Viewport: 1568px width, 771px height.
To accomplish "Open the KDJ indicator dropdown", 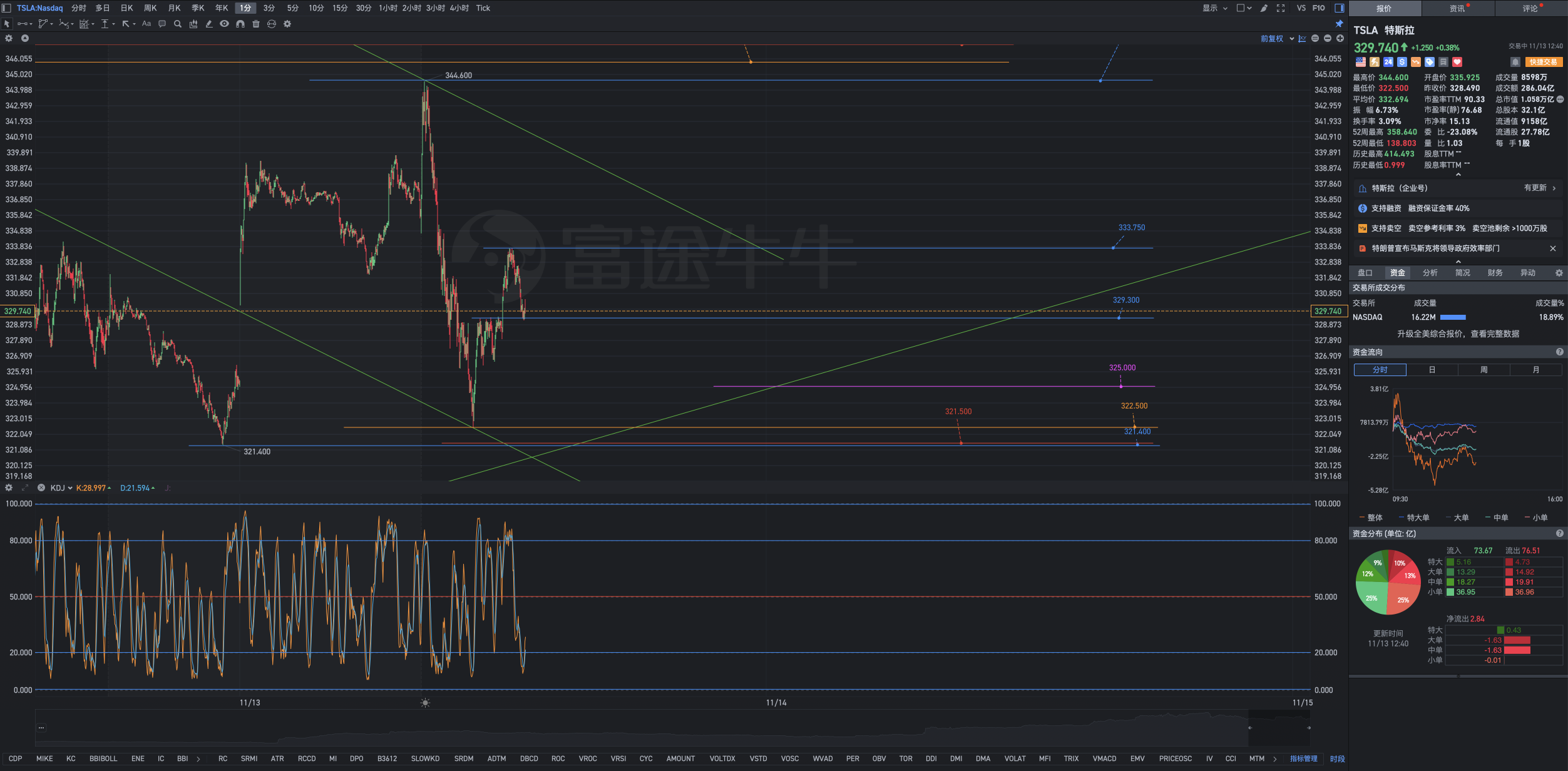I will pyautogui.click(x=61, y=488).
